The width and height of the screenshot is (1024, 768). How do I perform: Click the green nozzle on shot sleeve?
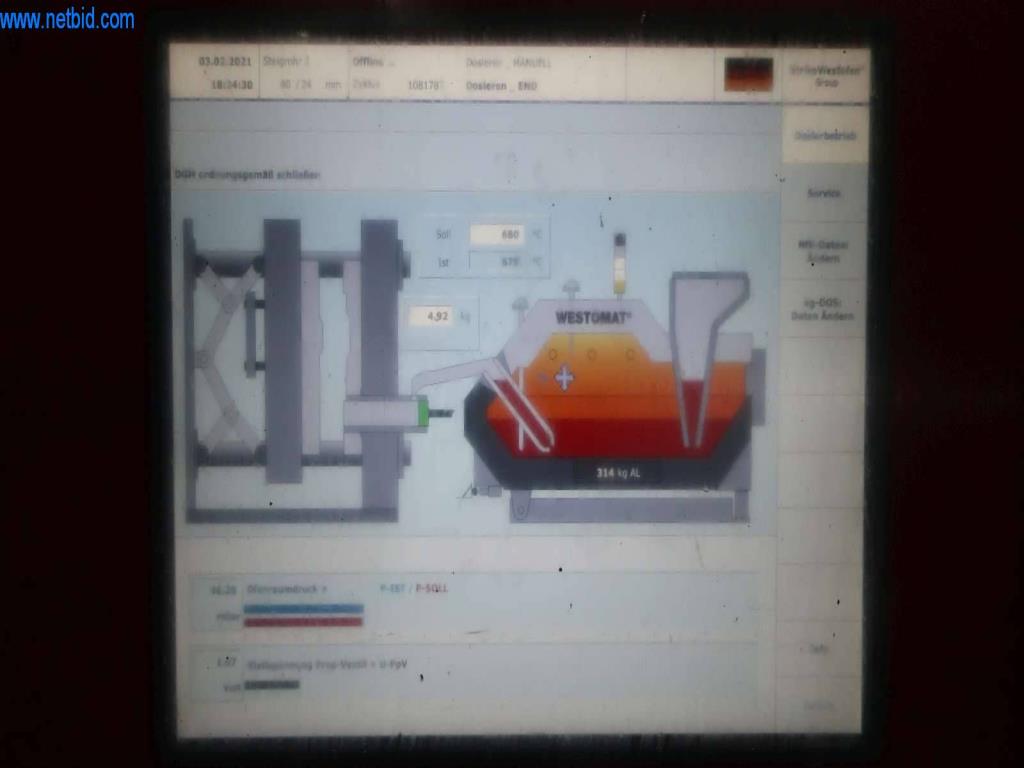(424, 412)
